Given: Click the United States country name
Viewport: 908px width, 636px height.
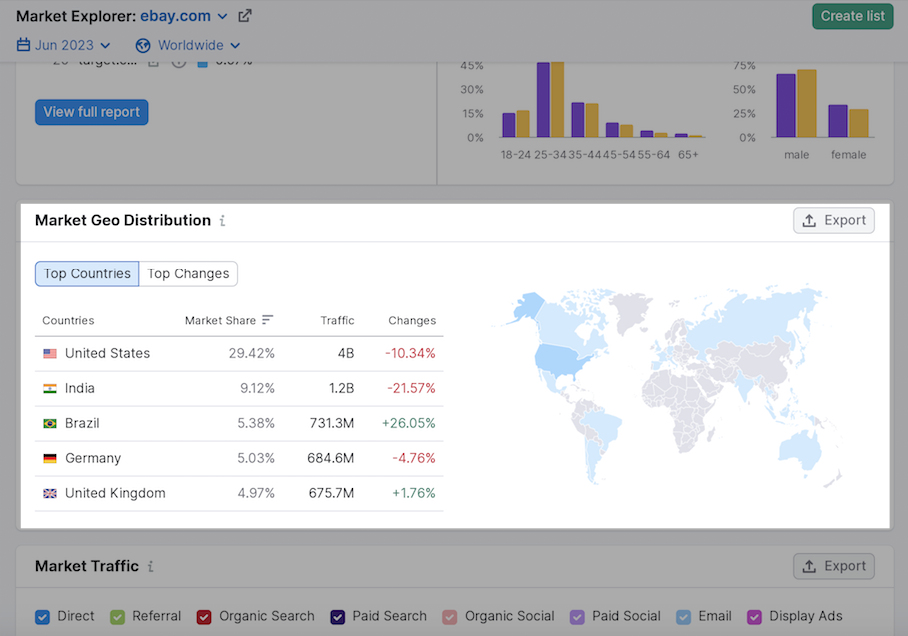Looking at the screenshot, I should 107,353.
